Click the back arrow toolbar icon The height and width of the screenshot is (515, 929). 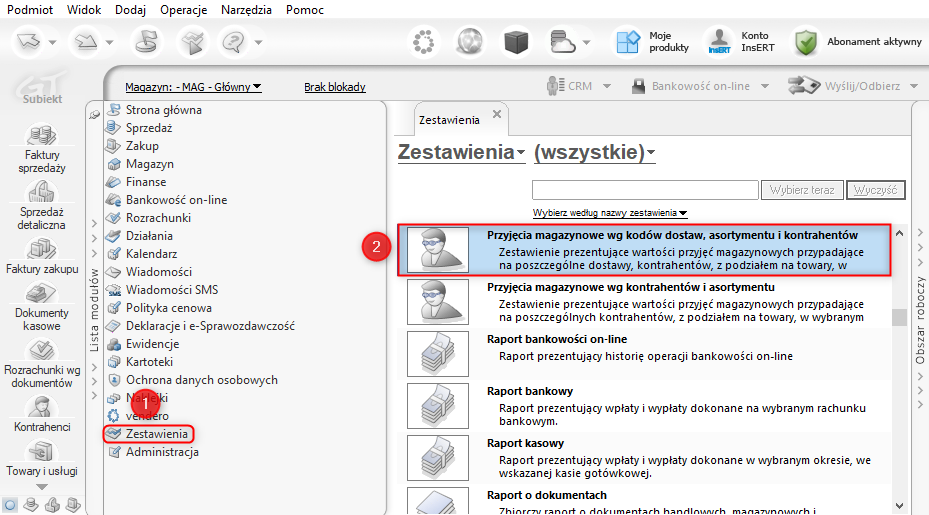(x=29, y=42)
